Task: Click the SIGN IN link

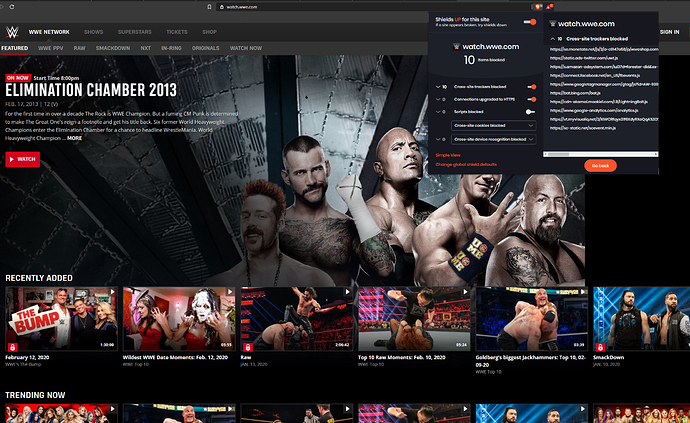Action: pyautogui.click(x=669, y=32)
